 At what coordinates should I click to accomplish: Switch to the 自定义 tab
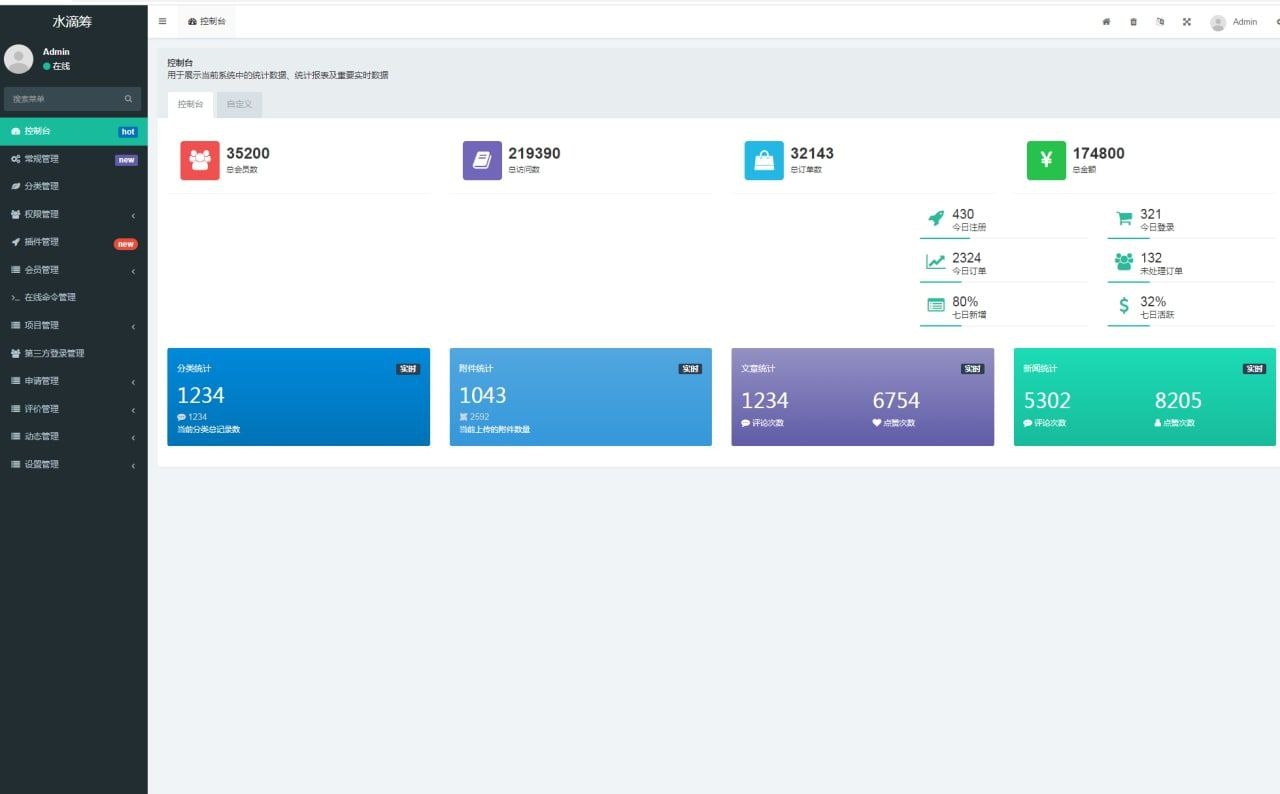[x=239, y=104]
